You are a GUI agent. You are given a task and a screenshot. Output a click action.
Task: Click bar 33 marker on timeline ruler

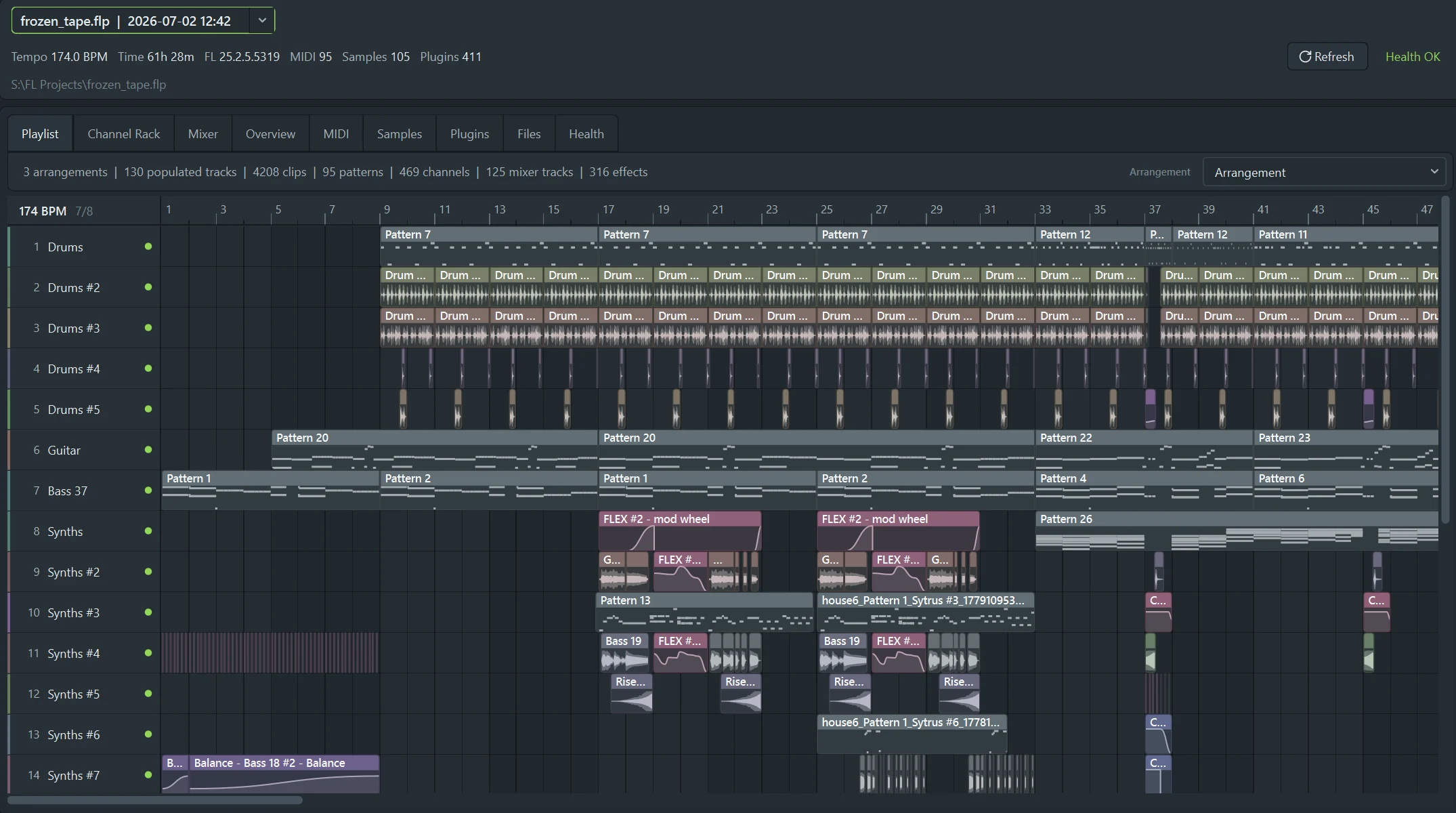point(1045,209)
